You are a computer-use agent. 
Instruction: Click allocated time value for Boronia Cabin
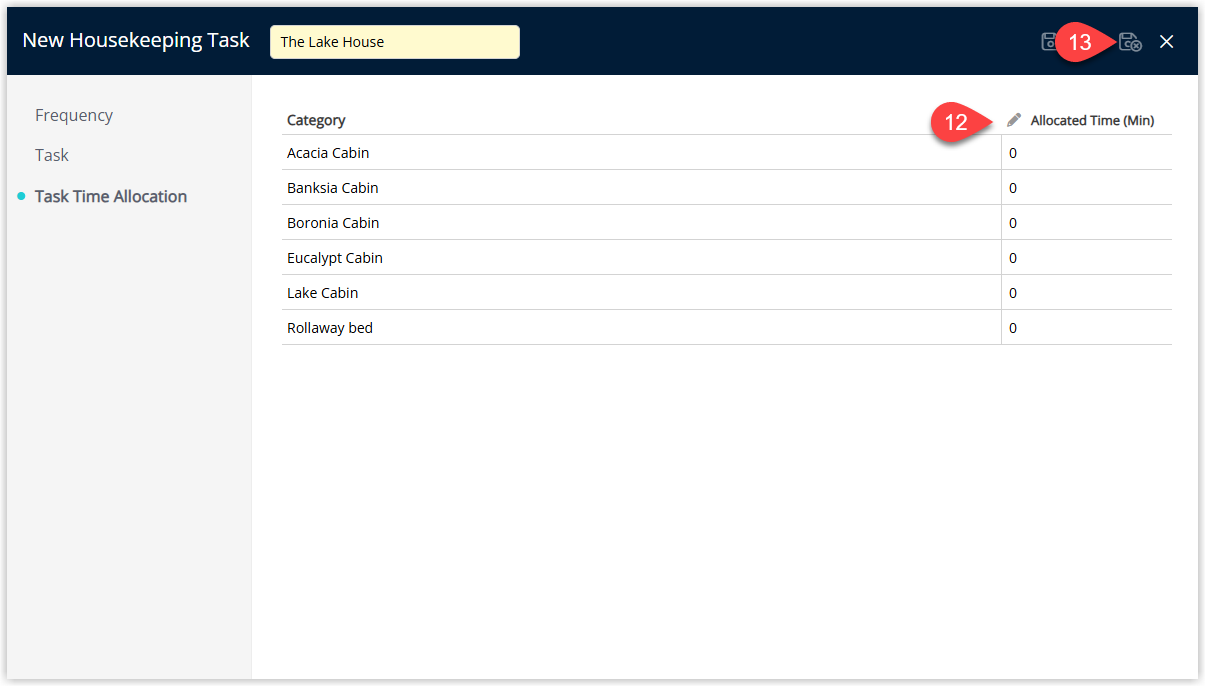pyautogui.click(x=1087, y=223)
